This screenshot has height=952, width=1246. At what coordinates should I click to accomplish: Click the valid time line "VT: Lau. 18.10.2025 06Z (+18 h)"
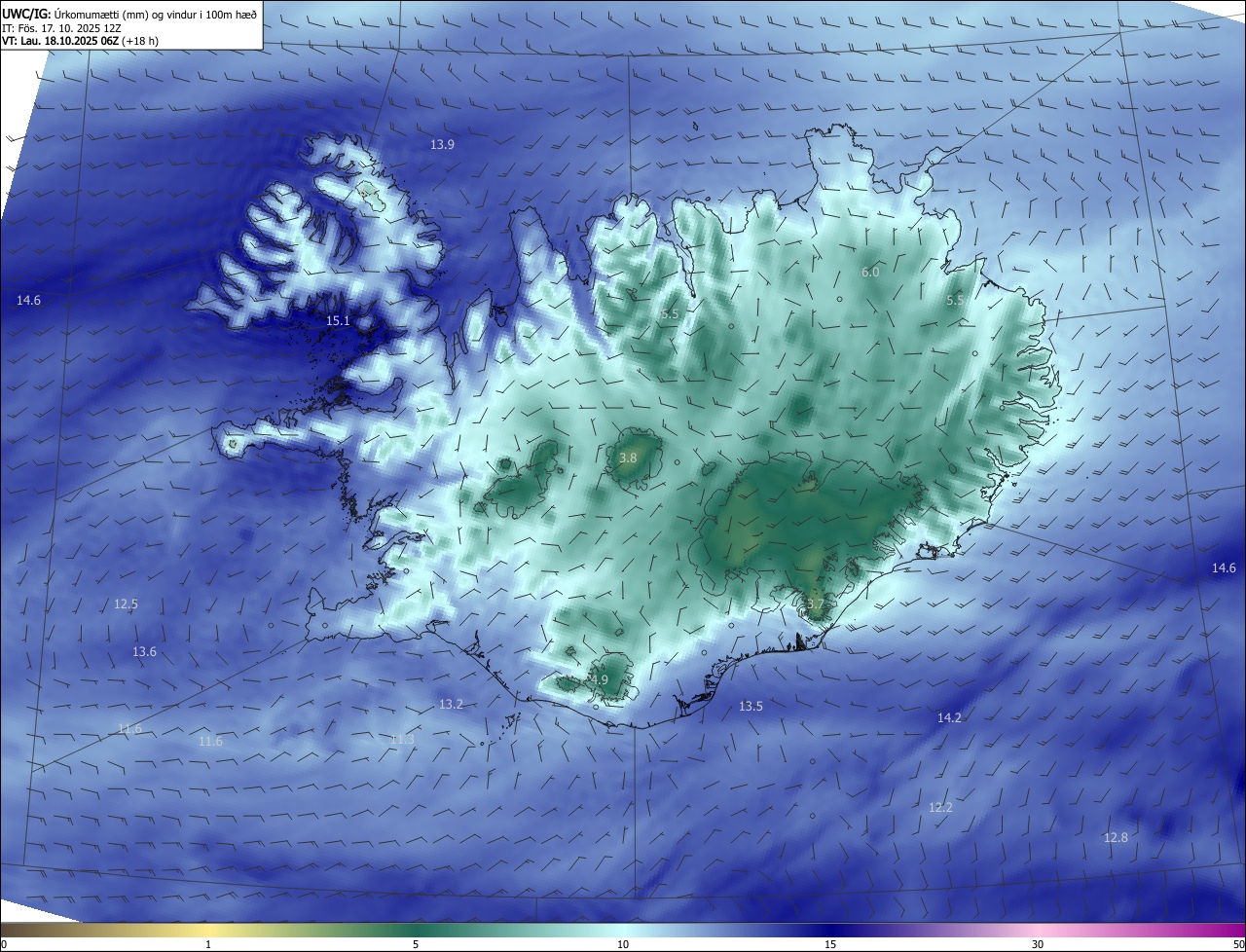click(x=80, y=41)
